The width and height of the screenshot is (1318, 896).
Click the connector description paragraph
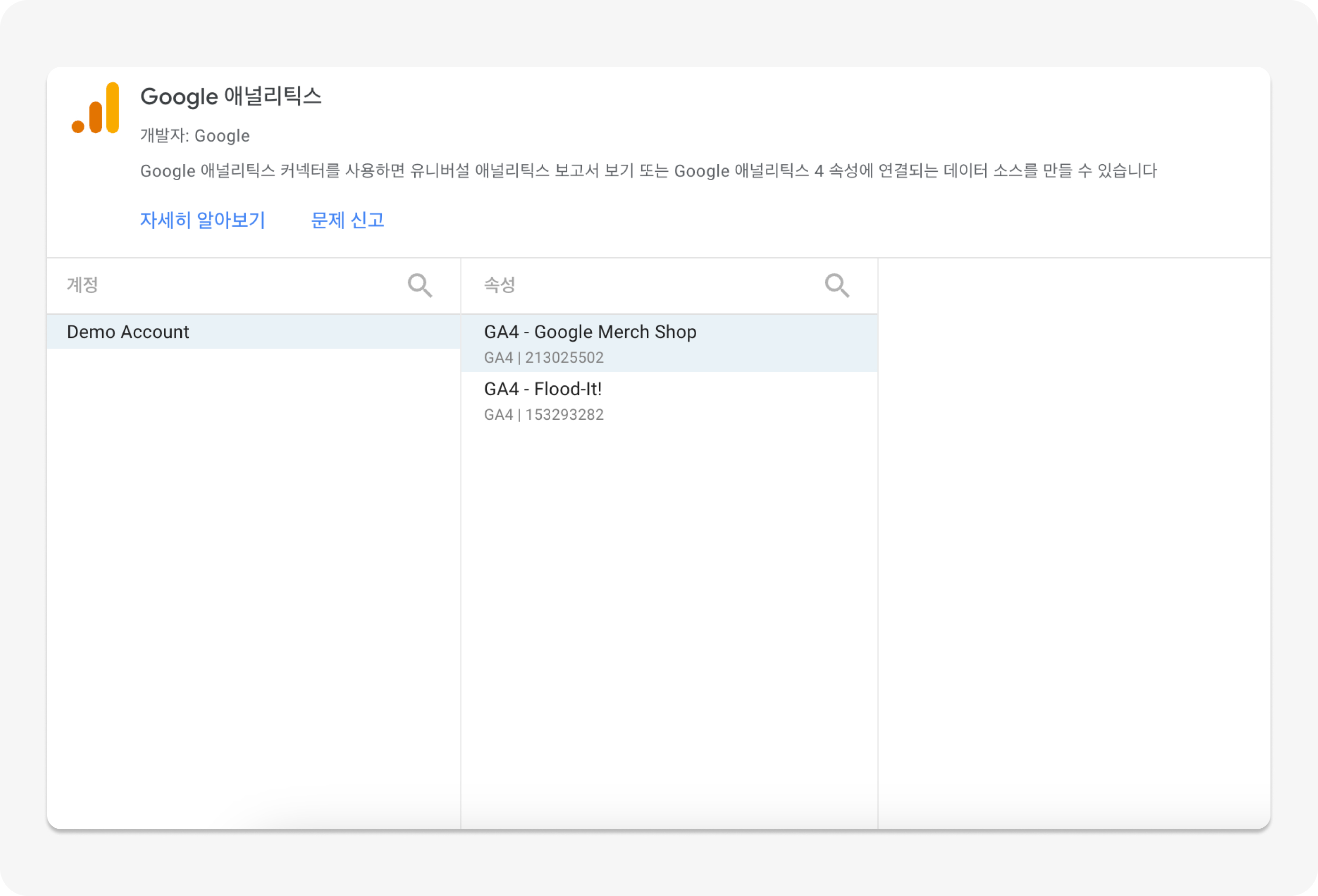[648, 171]
